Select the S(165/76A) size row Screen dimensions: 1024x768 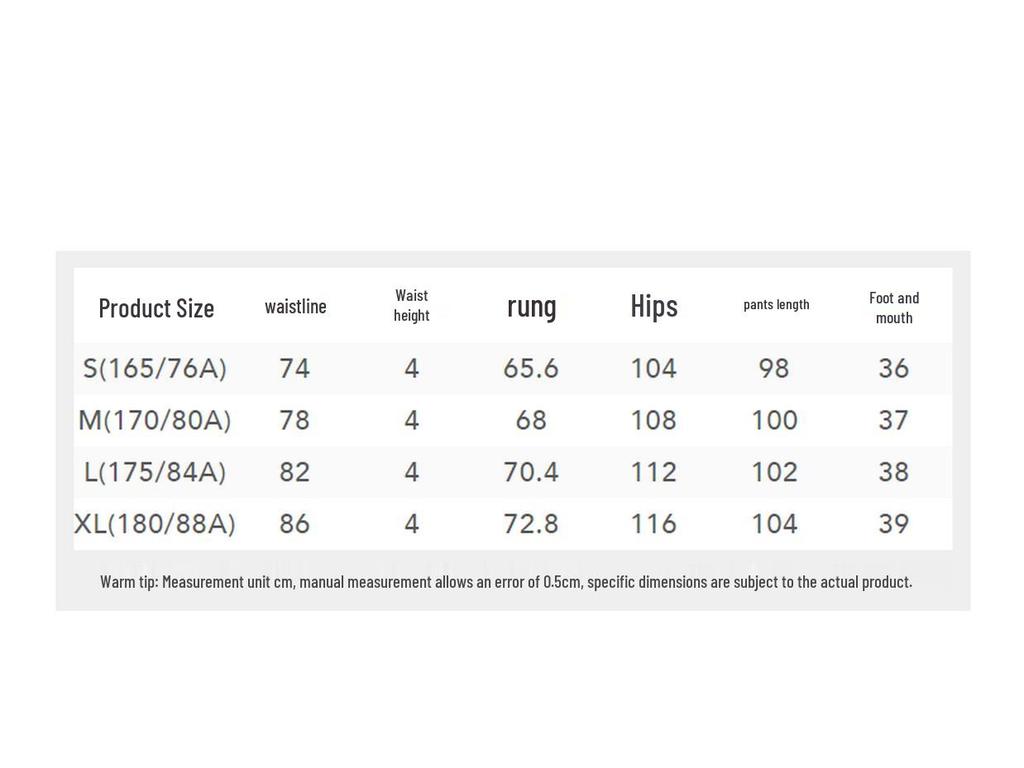click(155, 368)
